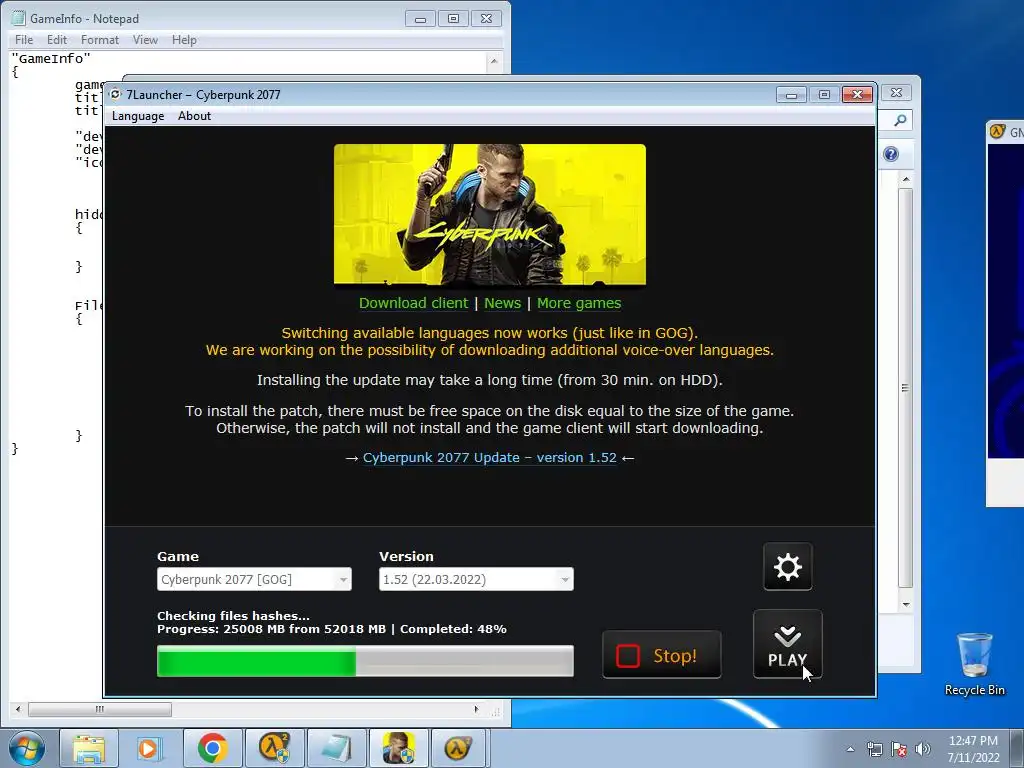Click the Notepad title bar icon
Screen dimensions: 1024x768
point(19,18)
